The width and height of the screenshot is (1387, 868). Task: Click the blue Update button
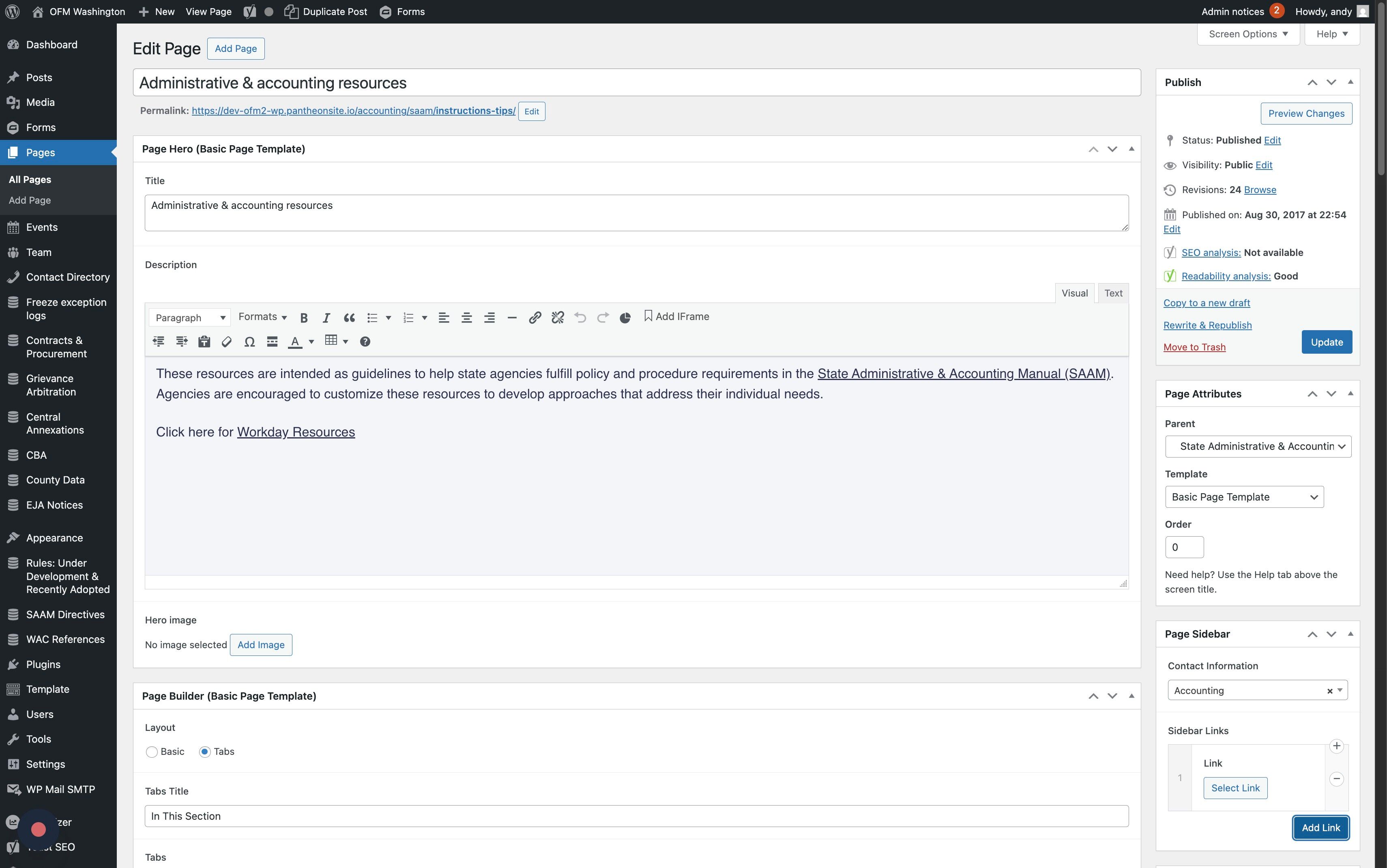pos(1326,342)
